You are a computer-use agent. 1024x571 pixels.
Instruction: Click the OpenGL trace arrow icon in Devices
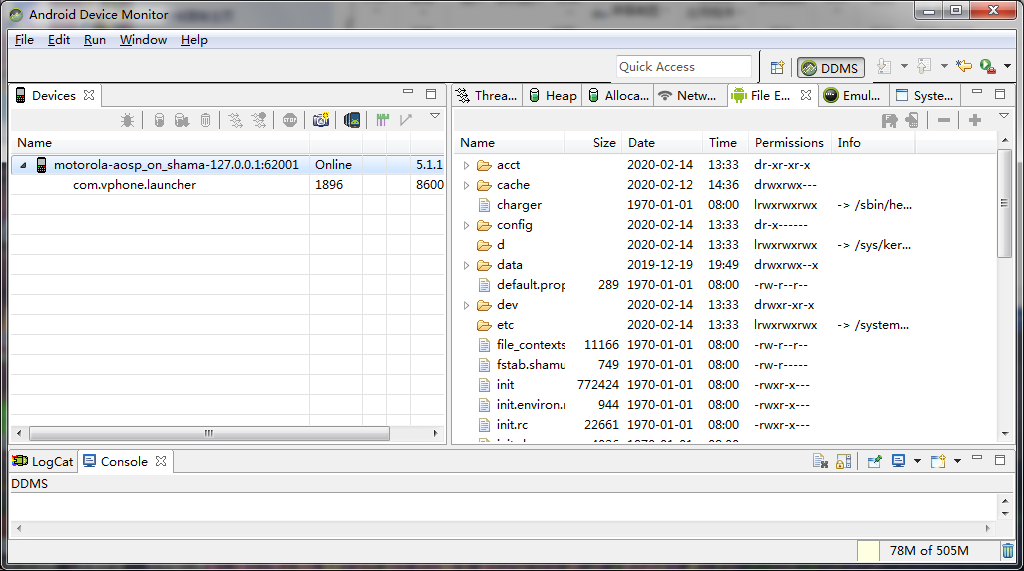click(406, 120)
